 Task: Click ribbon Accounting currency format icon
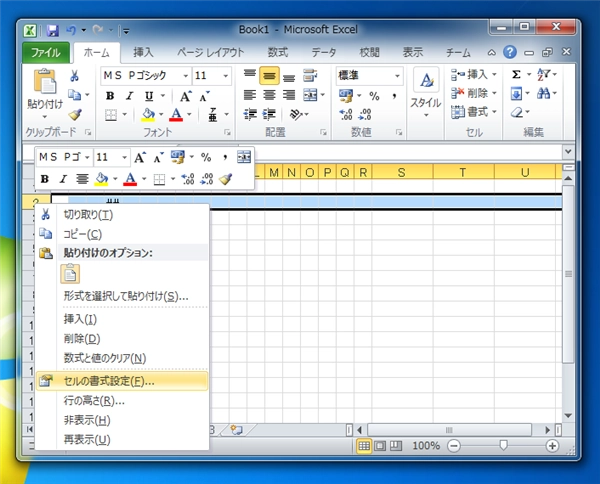coord(346,96)
